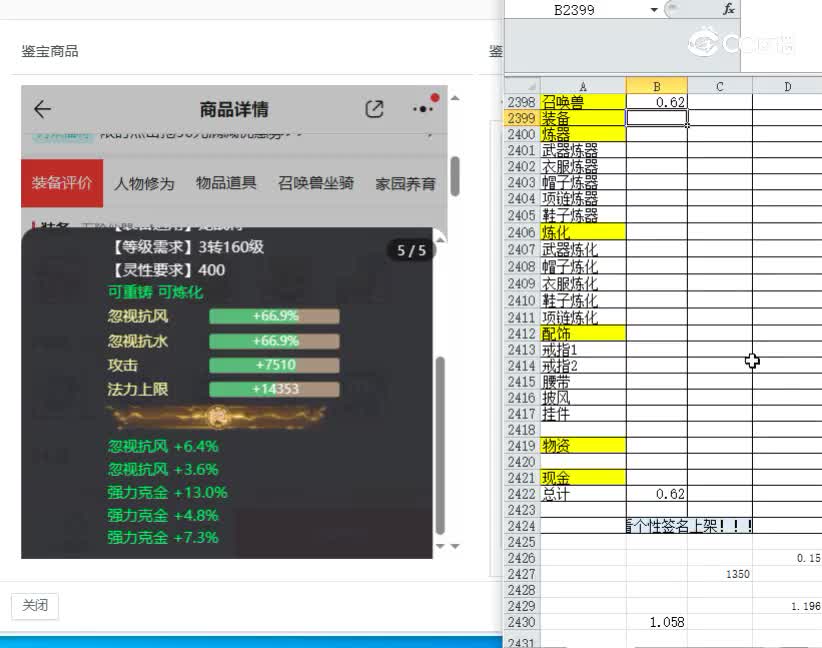Viewport: 822px width, 648px height.
Task: Open the 物品道具 tab
Action: pos(226,183)
